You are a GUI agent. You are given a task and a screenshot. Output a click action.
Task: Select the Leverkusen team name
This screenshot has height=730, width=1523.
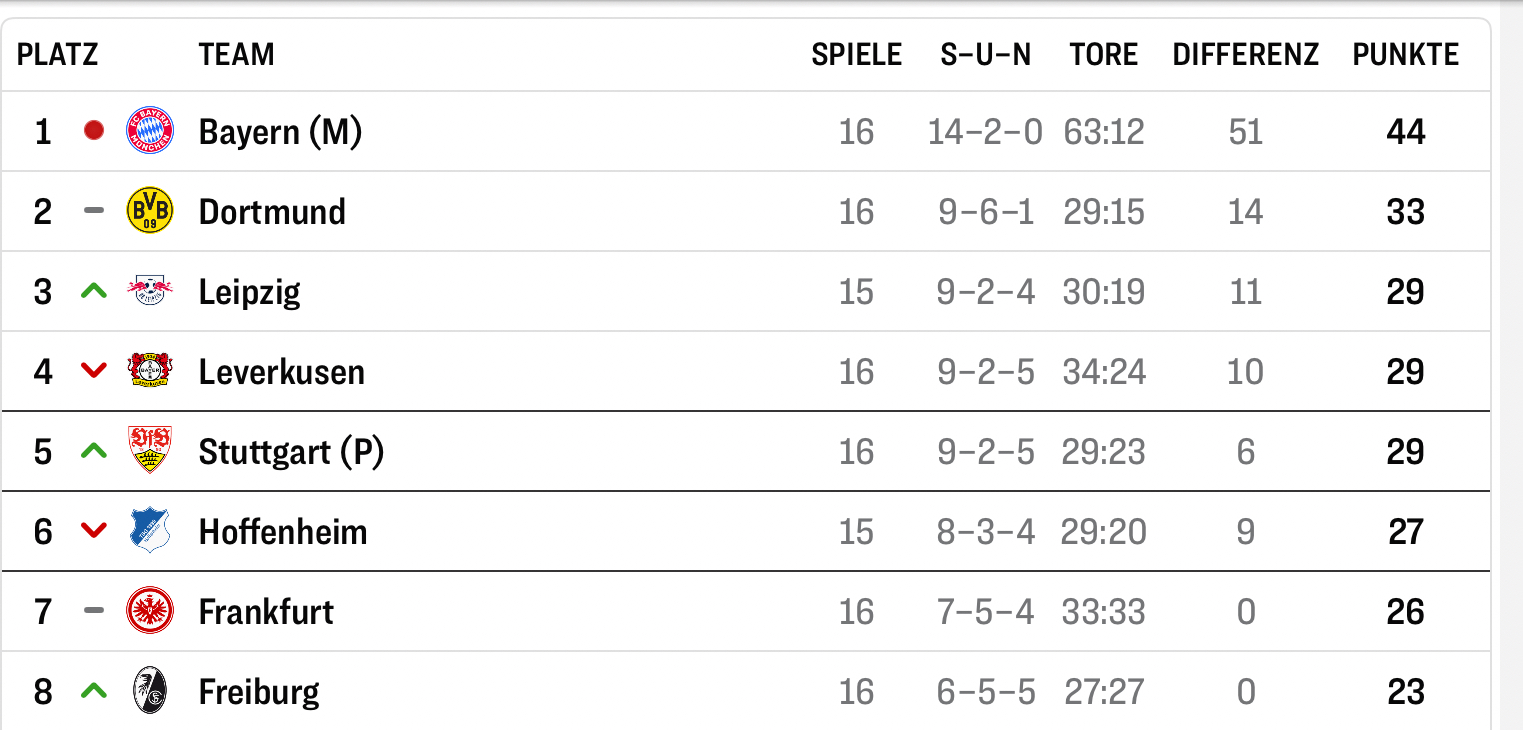pyautogui.click(x=281, y=372)
